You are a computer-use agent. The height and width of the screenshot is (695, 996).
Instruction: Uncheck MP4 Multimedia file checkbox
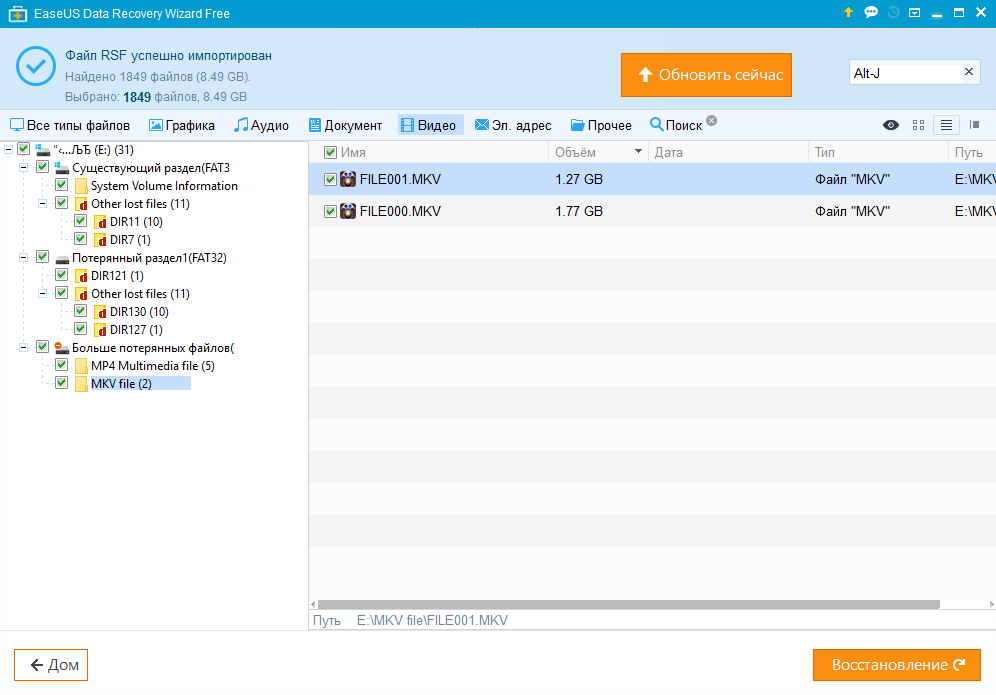pos(62,365)
